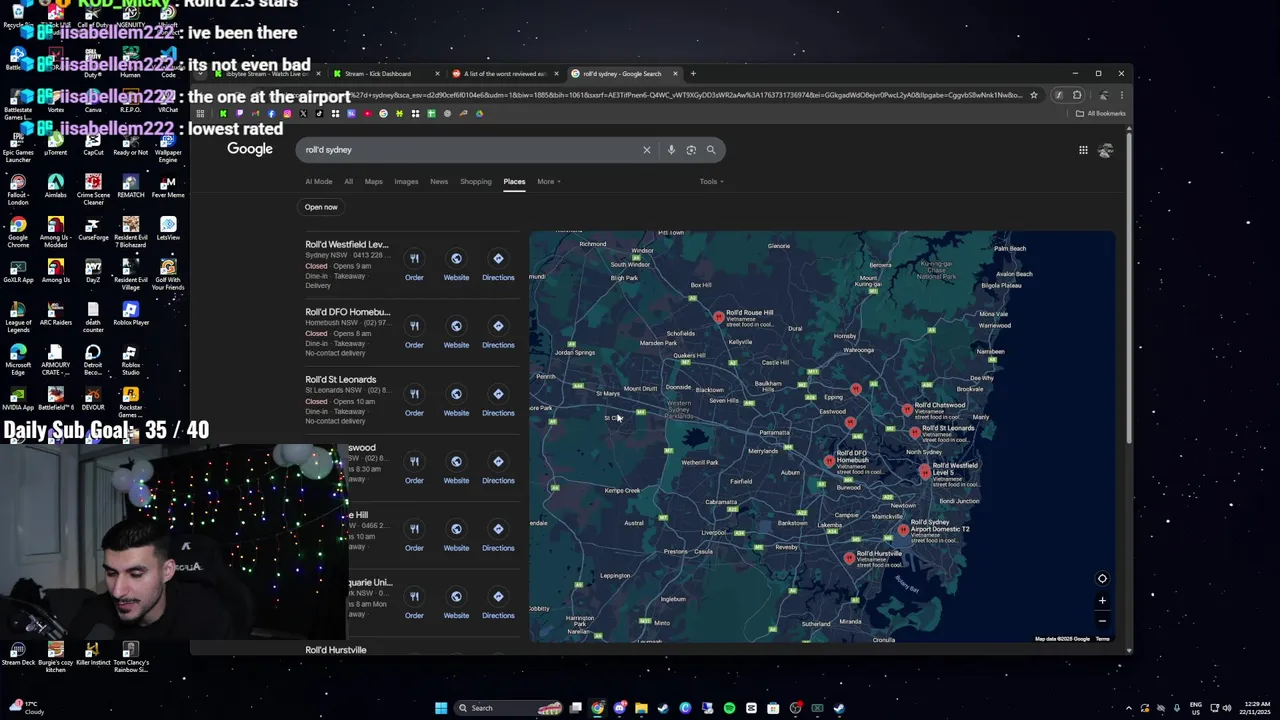Click Roll'd Rouse Hill map pin
1280x720 pixels.
pos(718,317)
